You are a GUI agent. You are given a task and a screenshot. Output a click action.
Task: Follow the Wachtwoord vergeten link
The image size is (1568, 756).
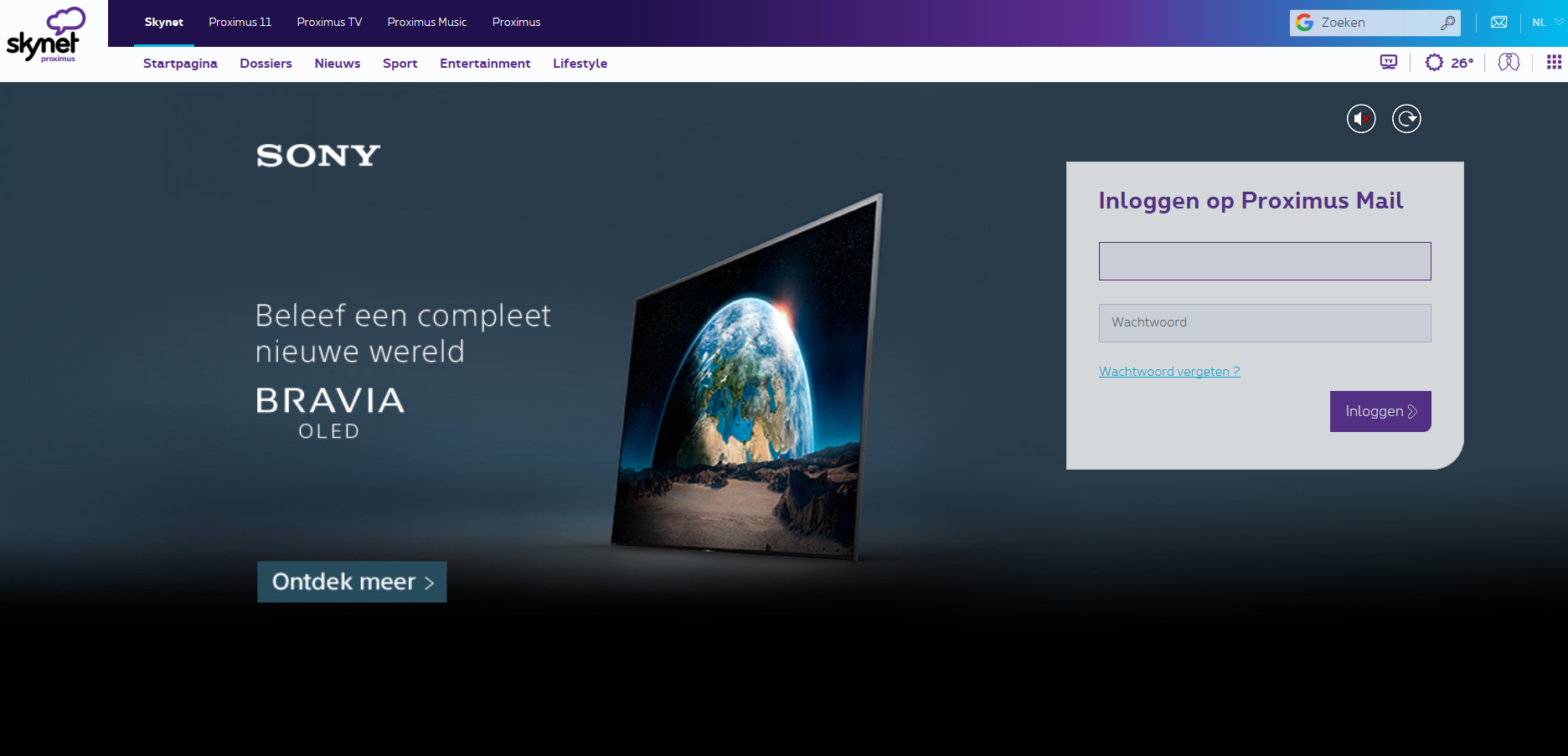pos(1169,372)
